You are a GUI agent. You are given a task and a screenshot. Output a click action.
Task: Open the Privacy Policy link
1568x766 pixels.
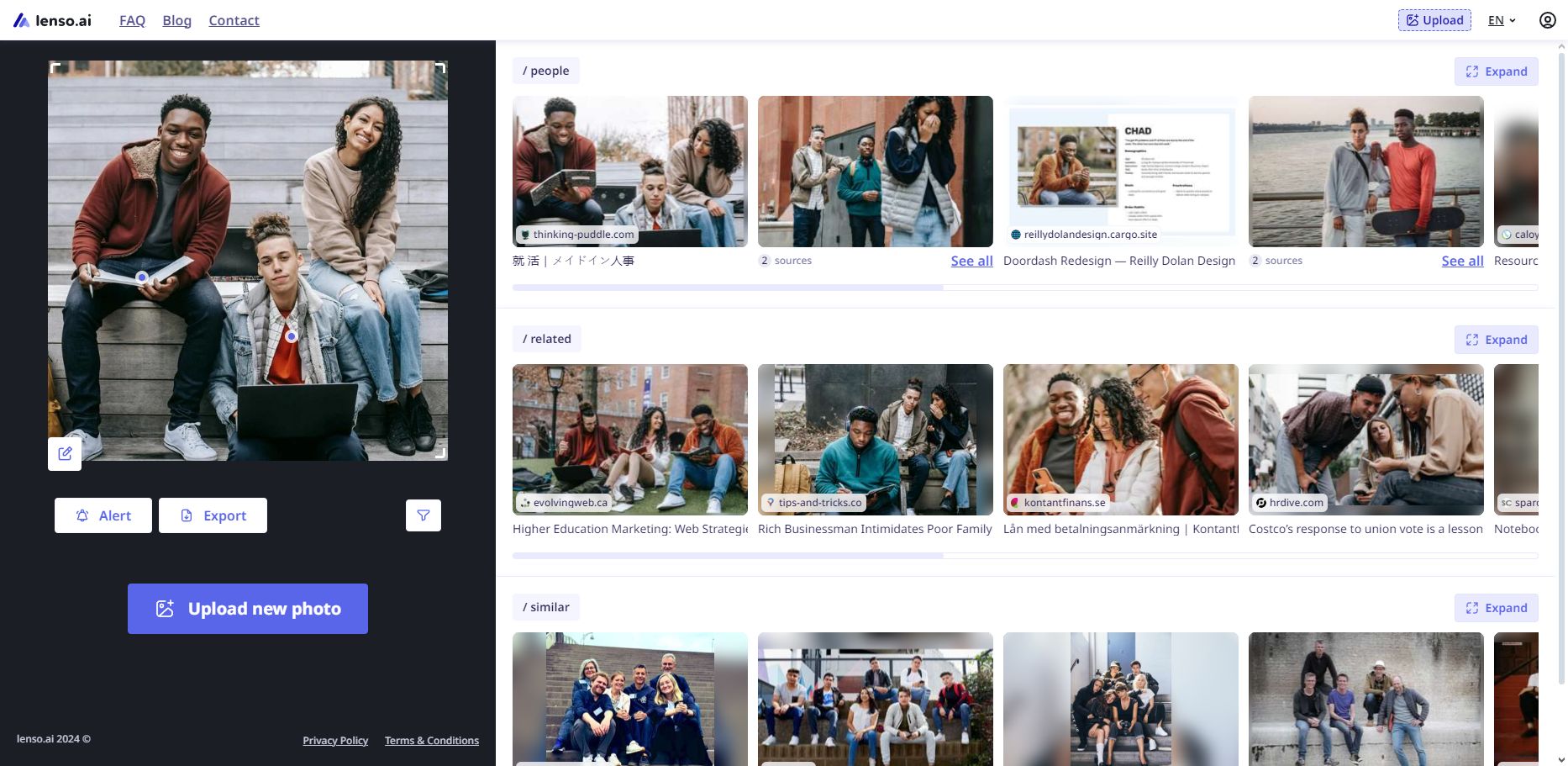pyautogui.click(x=335, y=740)
